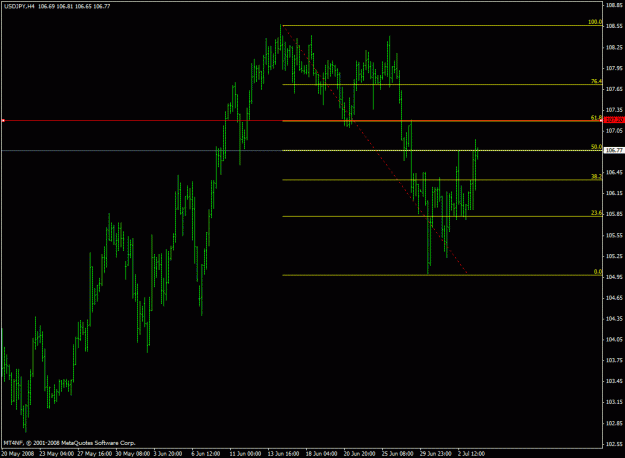Click the 104.95 price axis label
This screenshot has height=458, width=625.
point(614,277)
